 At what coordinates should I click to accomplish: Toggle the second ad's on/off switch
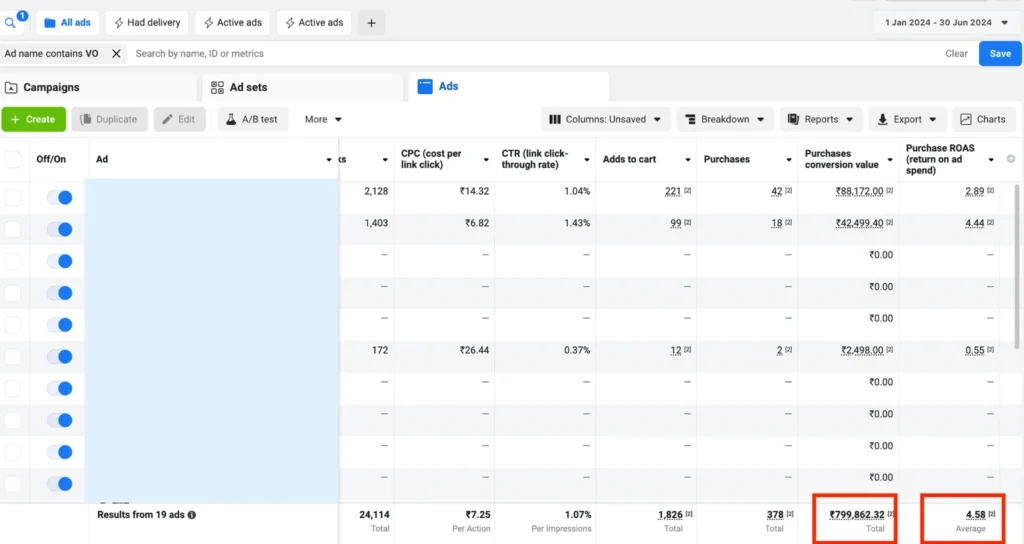59,229
